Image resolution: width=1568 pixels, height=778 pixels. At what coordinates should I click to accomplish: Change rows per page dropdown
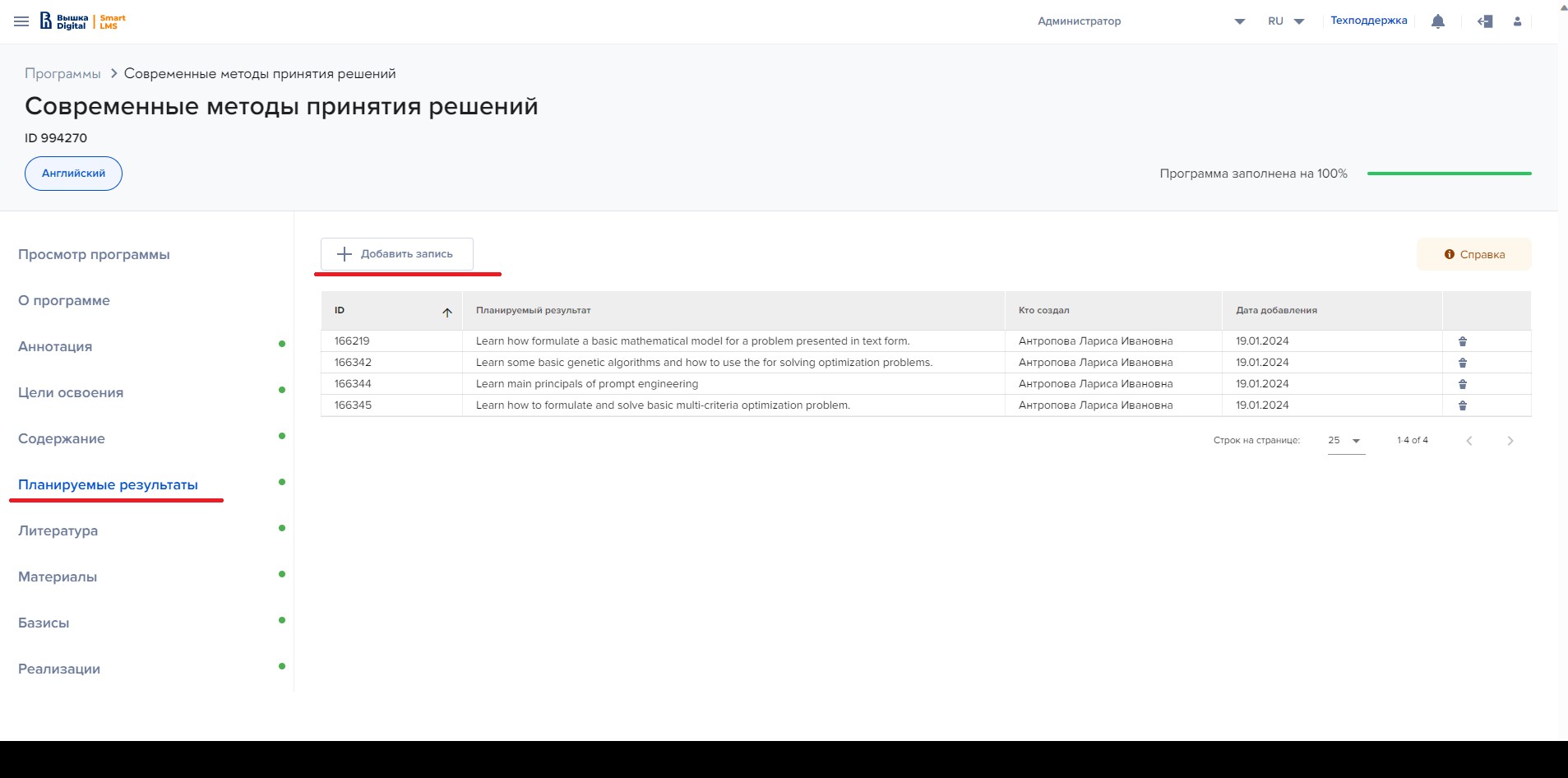pos(1345,441)
